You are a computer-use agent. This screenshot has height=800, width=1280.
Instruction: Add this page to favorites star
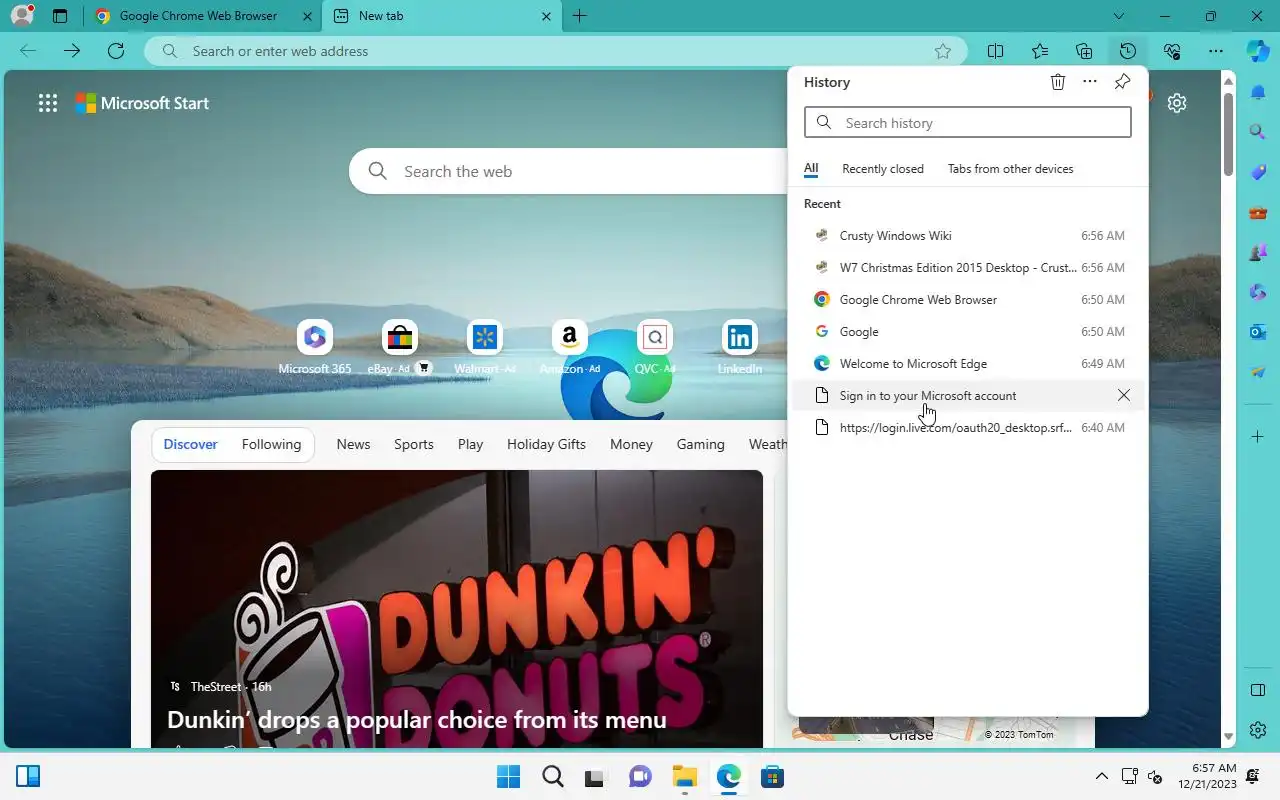[942, 51]
